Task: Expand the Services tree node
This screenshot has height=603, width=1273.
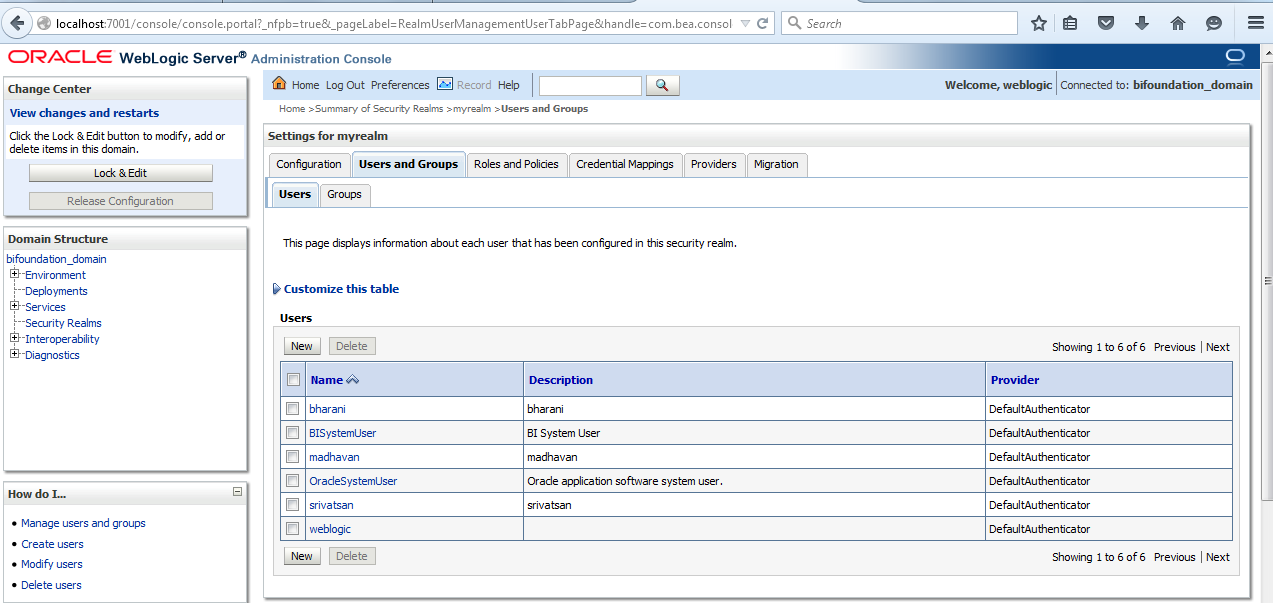Action: (x=14, y=306)
